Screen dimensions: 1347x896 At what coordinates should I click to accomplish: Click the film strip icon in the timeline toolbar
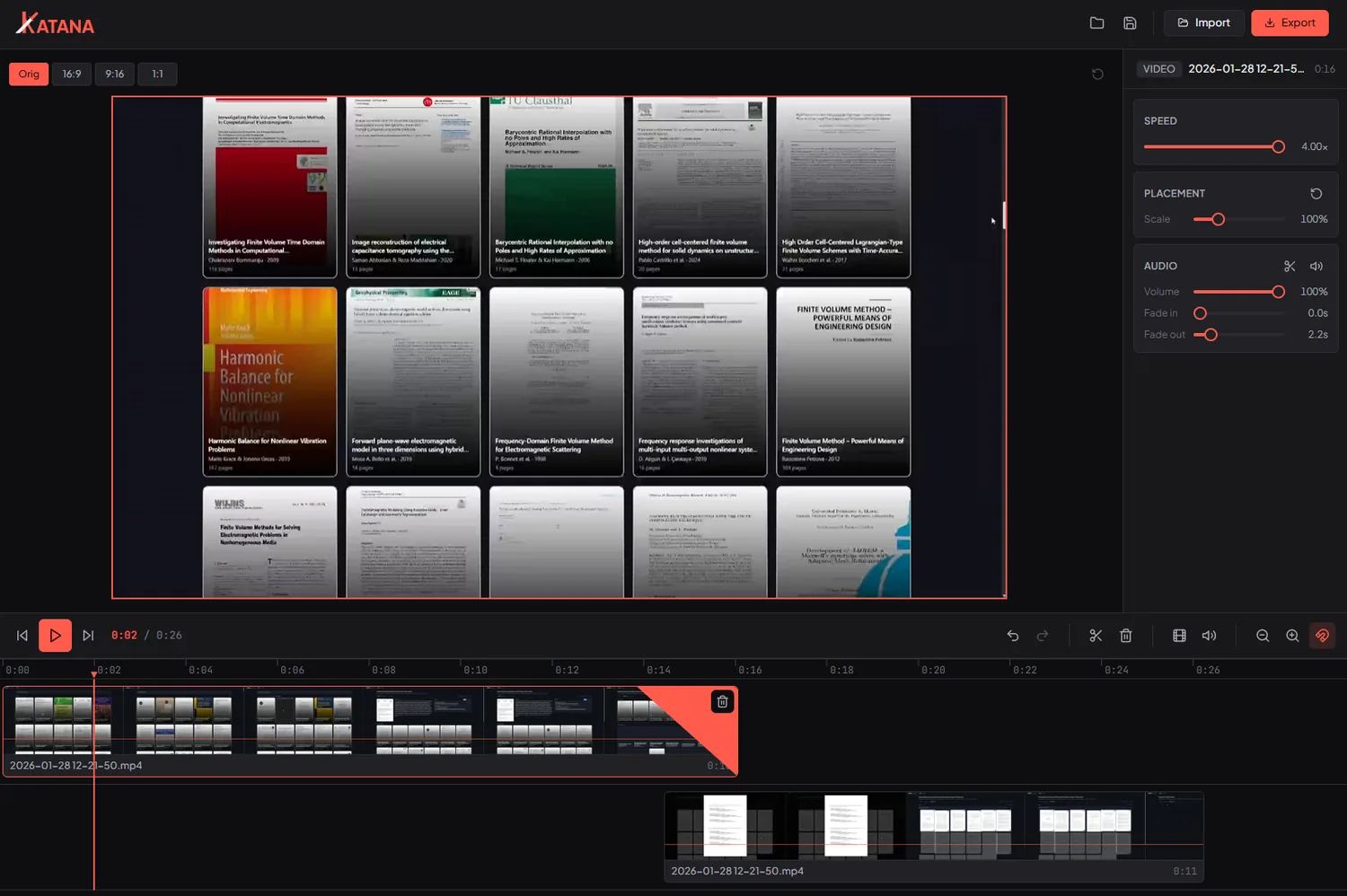click(1179, 636)
